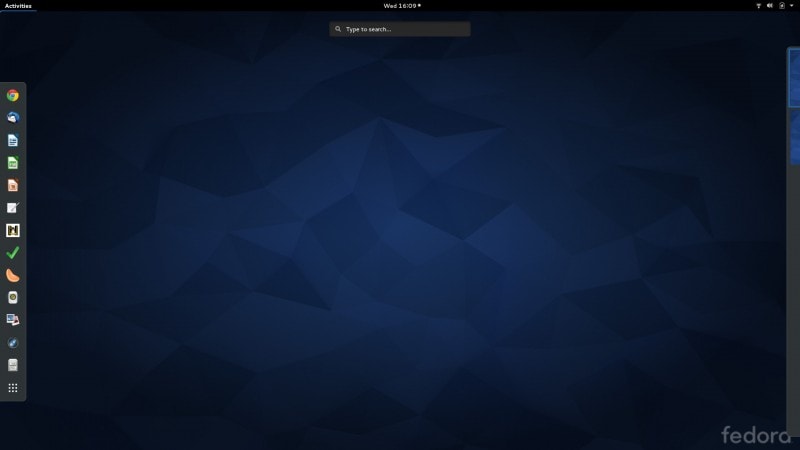Open the notepad with pencil editor icon
The image size is (800, 450).
click(13, 208)
